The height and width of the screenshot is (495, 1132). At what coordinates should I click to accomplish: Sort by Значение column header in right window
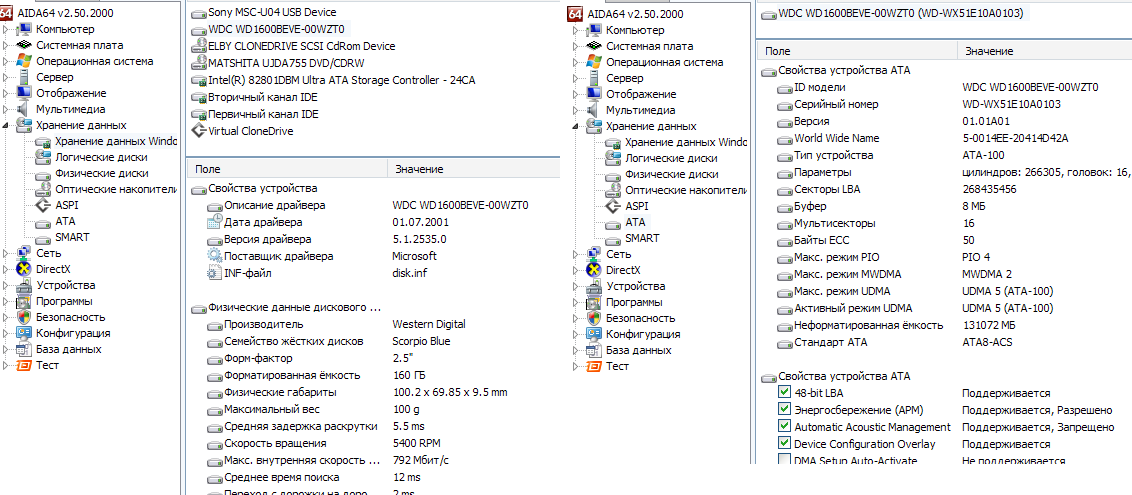(x=1044, y=51)
